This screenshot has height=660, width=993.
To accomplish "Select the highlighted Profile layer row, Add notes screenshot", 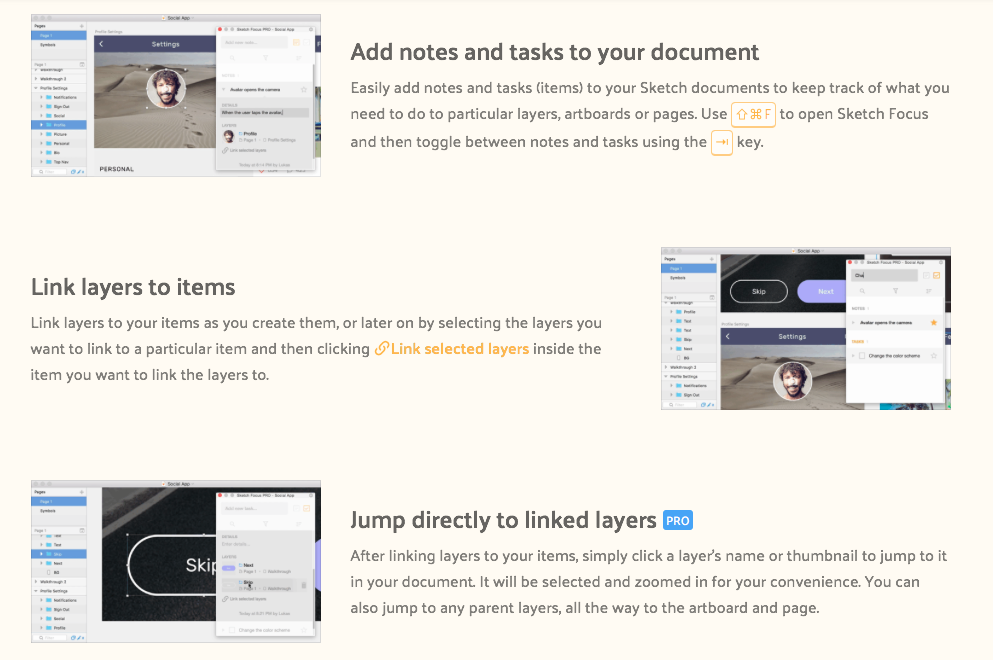I will point(59,125).
